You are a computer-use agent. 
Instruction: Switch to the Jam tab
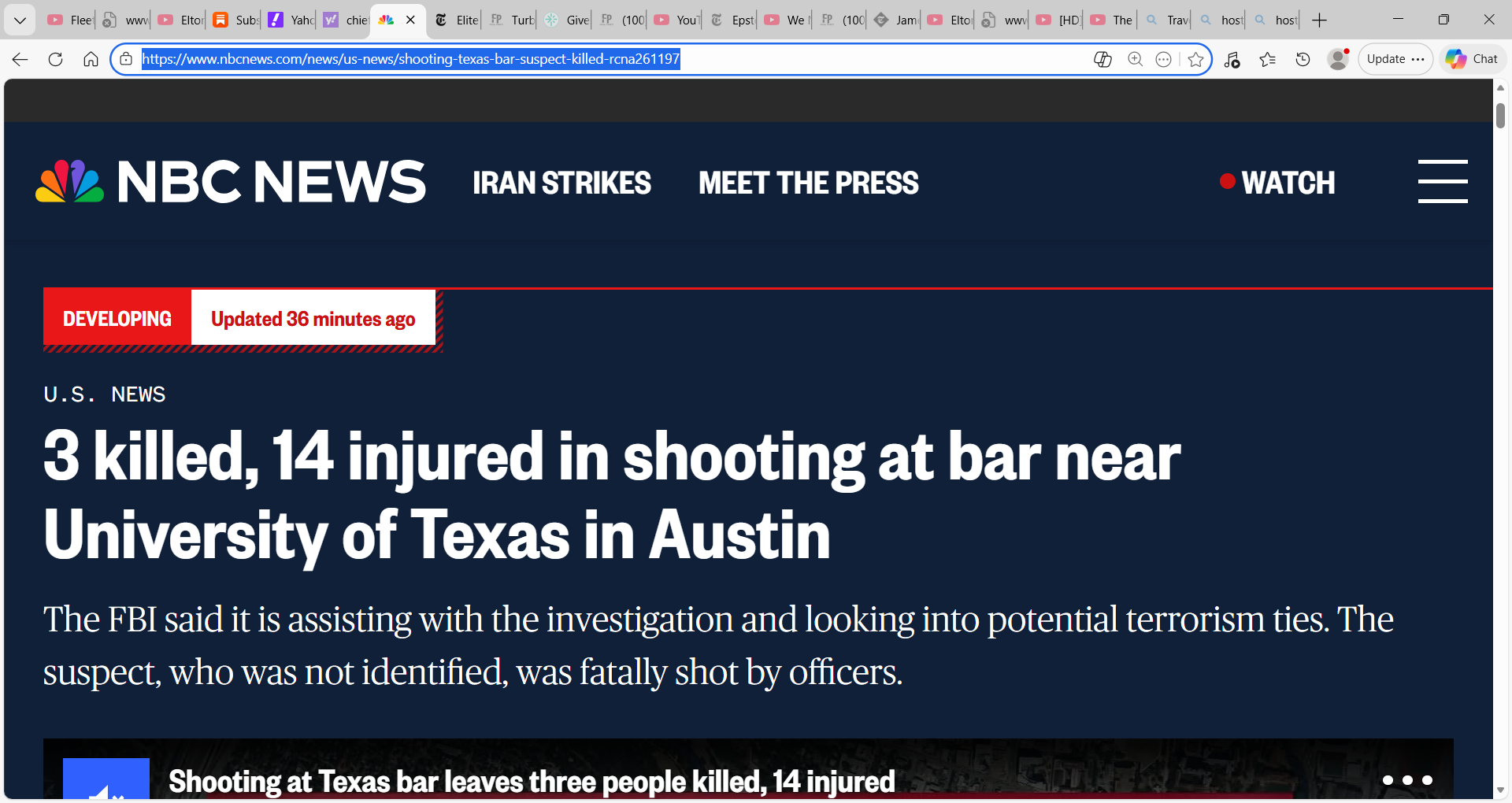click(897, 20)
